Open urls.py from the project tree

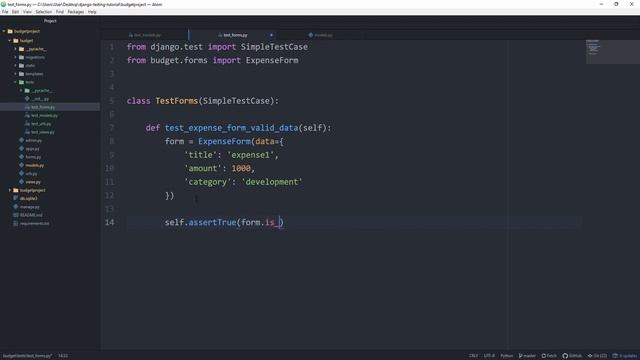[31, 174]
